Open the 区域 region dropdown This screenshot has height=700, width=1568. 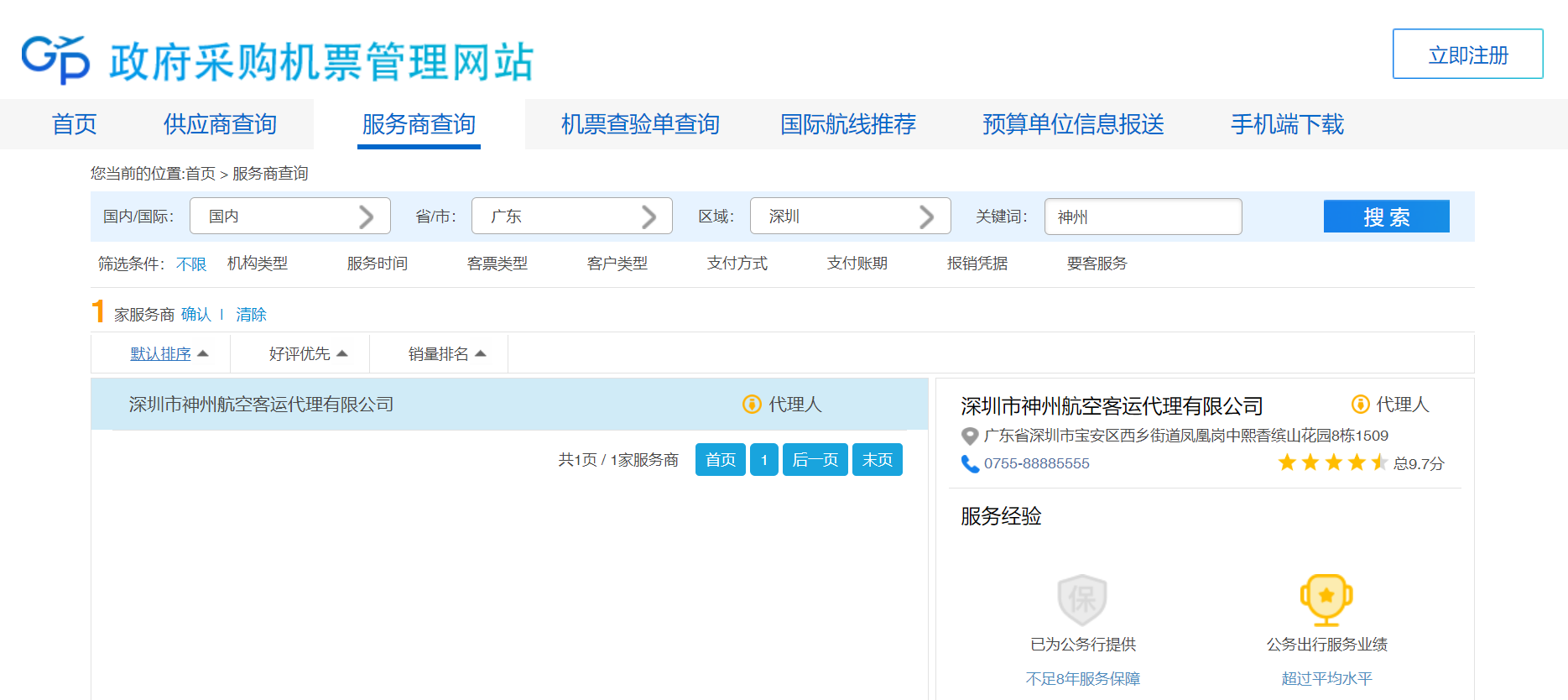(850, 217)
